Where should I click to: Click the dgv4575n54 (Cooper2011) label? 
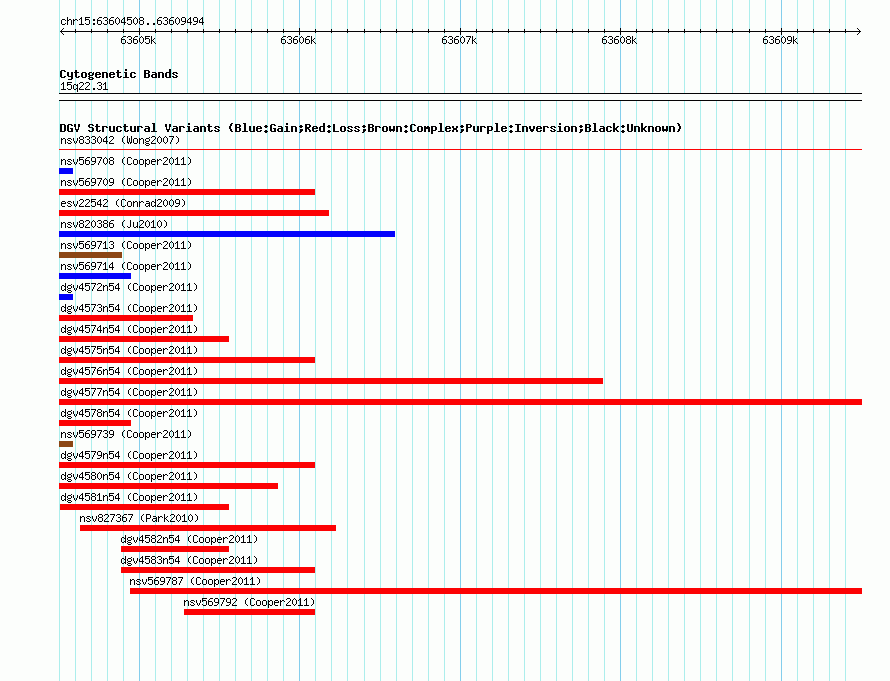click(129, 350)
